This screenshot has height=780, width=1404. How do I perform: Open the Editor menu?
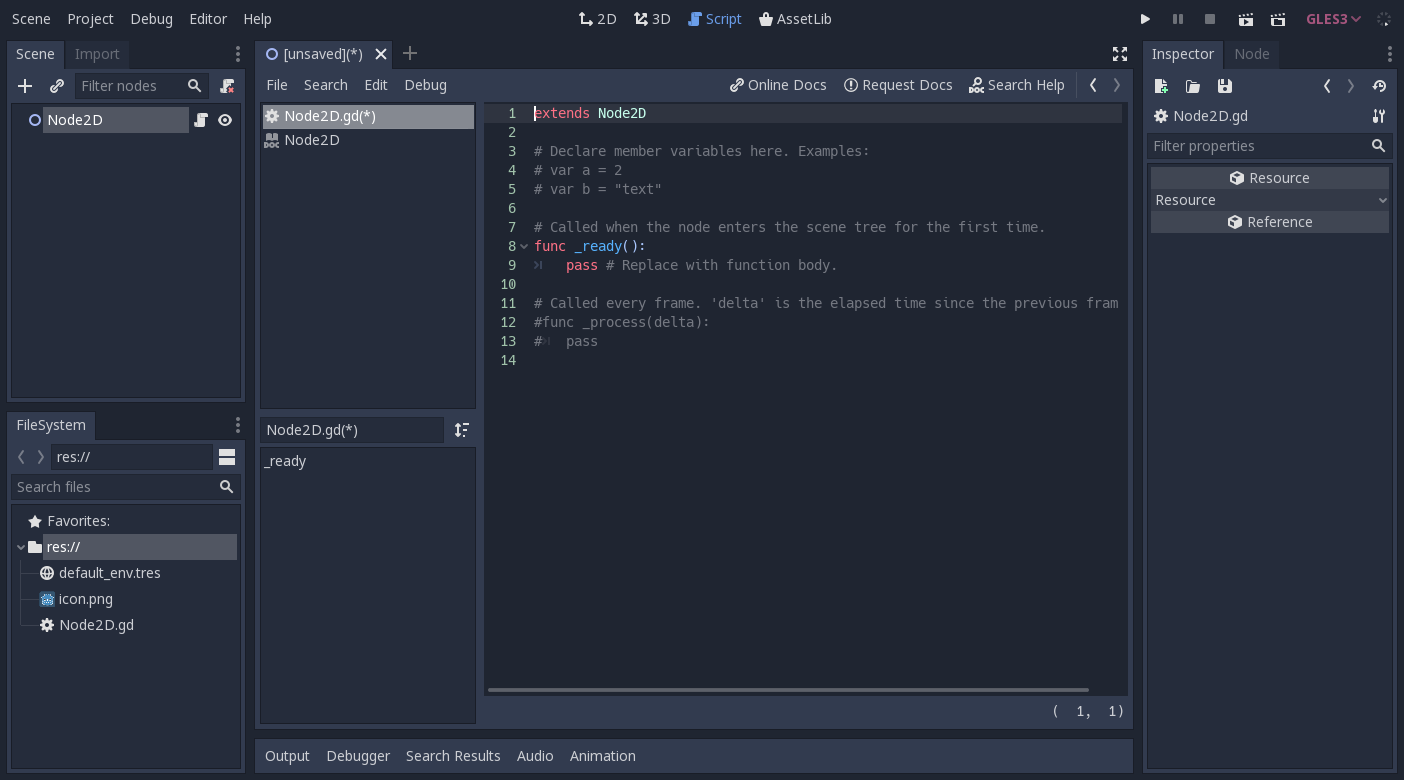tap(208, 19)
